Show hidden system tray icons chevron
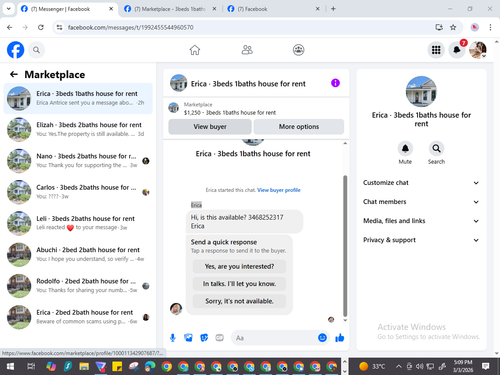The height and width of the screenshot is (375, 500). [398, 366]
